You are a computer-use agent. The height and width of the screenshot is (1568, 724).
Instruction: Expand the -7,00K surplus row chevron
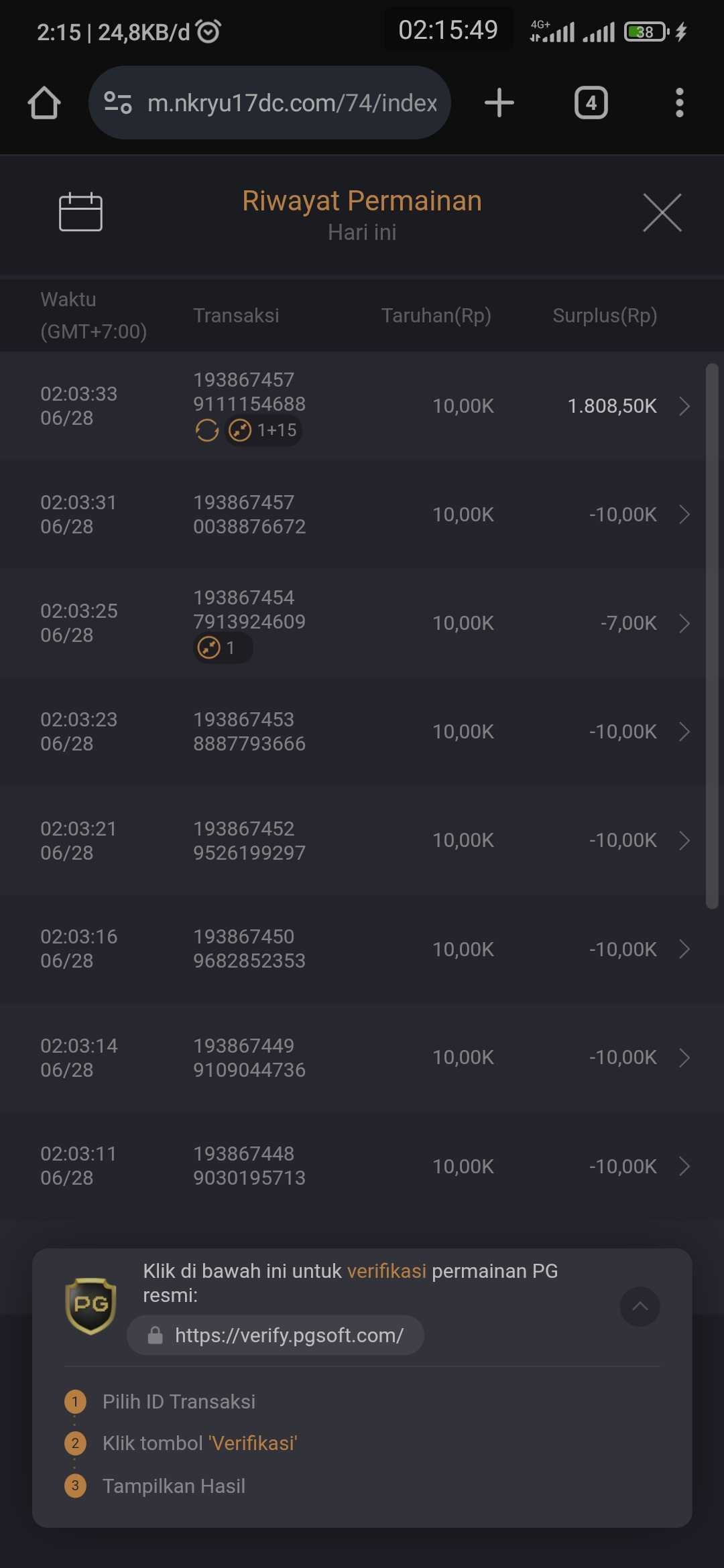tap(684, 623)
